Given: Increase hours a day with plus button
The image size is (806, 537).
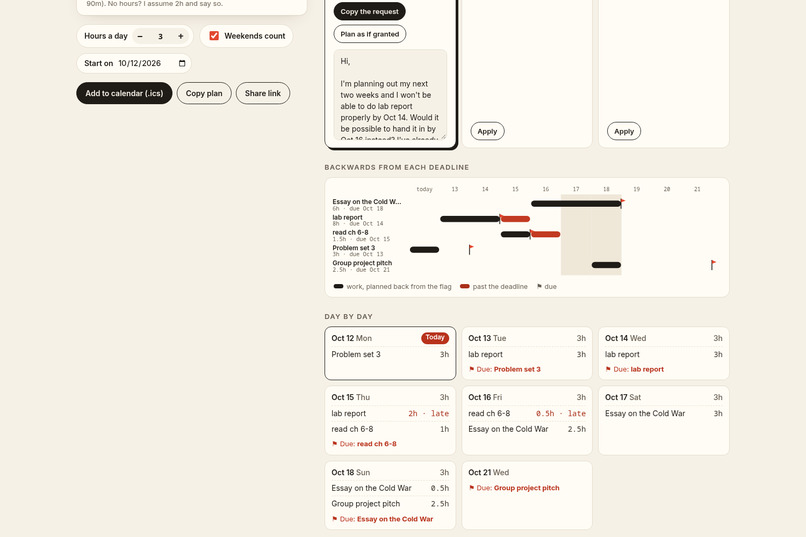Looking at the screenshot, I should pyautogui.click(x=180, y=36).
